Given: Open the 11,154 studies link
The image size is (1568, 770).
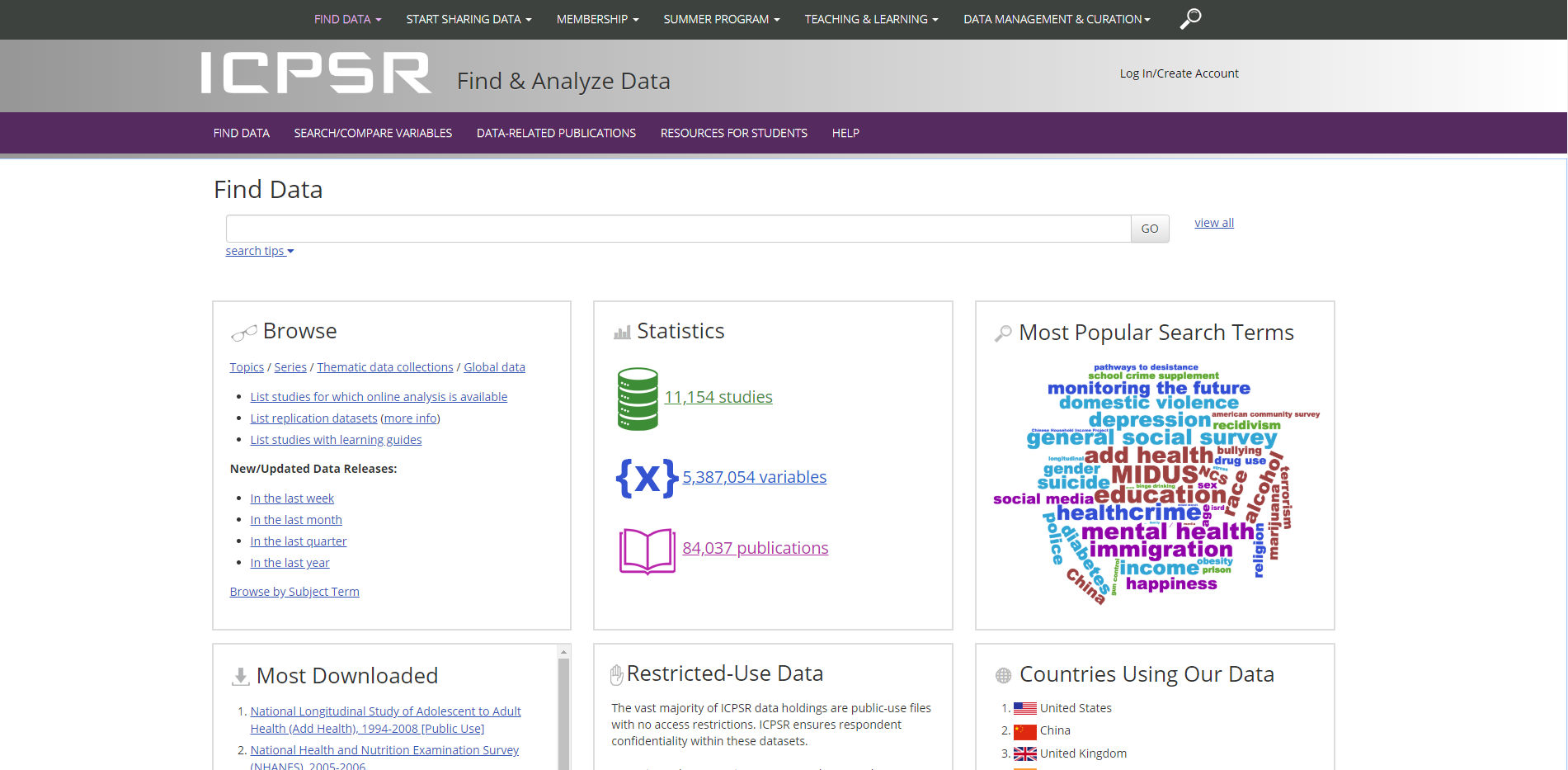Looking at the screenshot, I should 718,397.
